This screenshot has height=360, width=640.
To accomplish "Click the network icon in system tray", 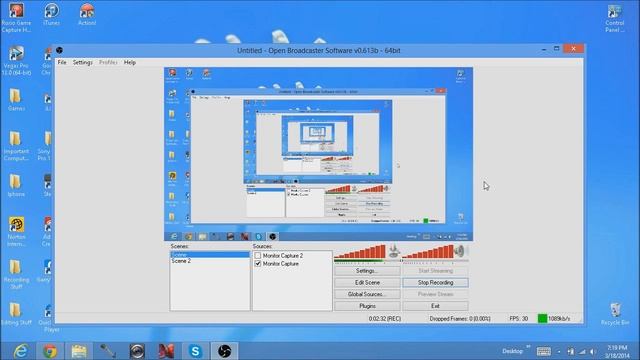I will point(582,351).
